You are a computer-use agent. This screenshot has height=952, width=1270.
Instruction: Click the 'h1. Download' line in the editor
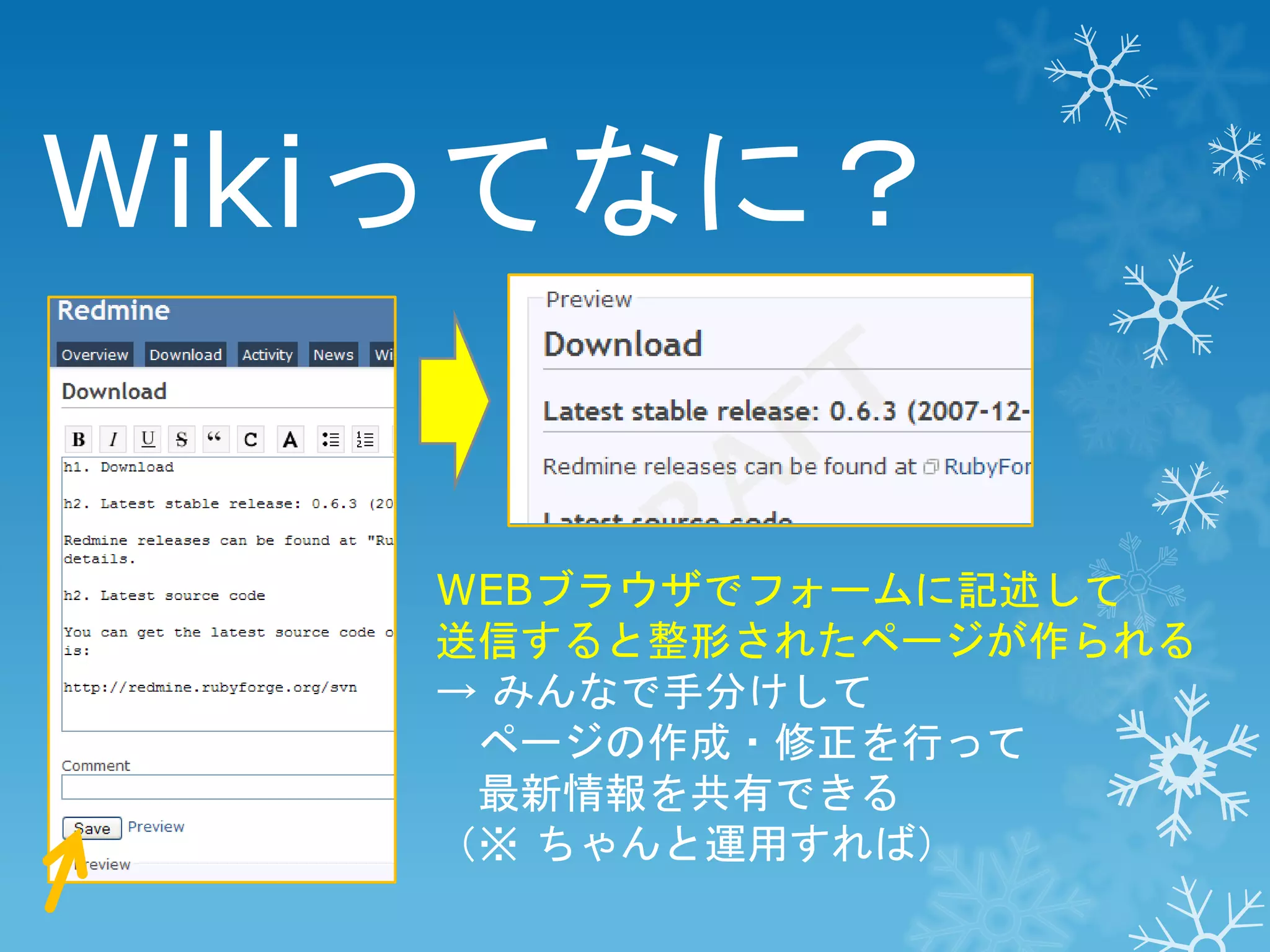click(118, 467)
